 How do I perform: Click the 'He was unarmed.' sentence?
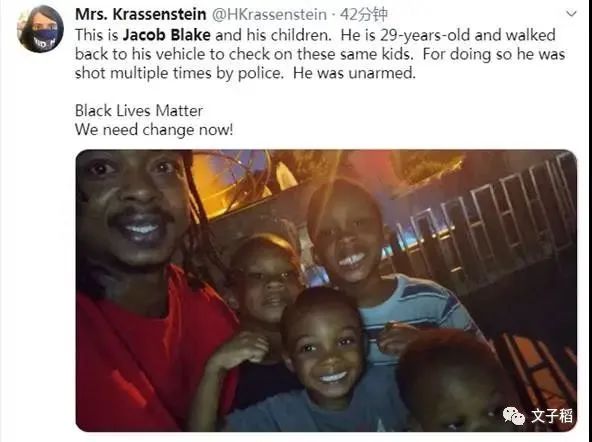pyautogui.click(x=354, y=73)
